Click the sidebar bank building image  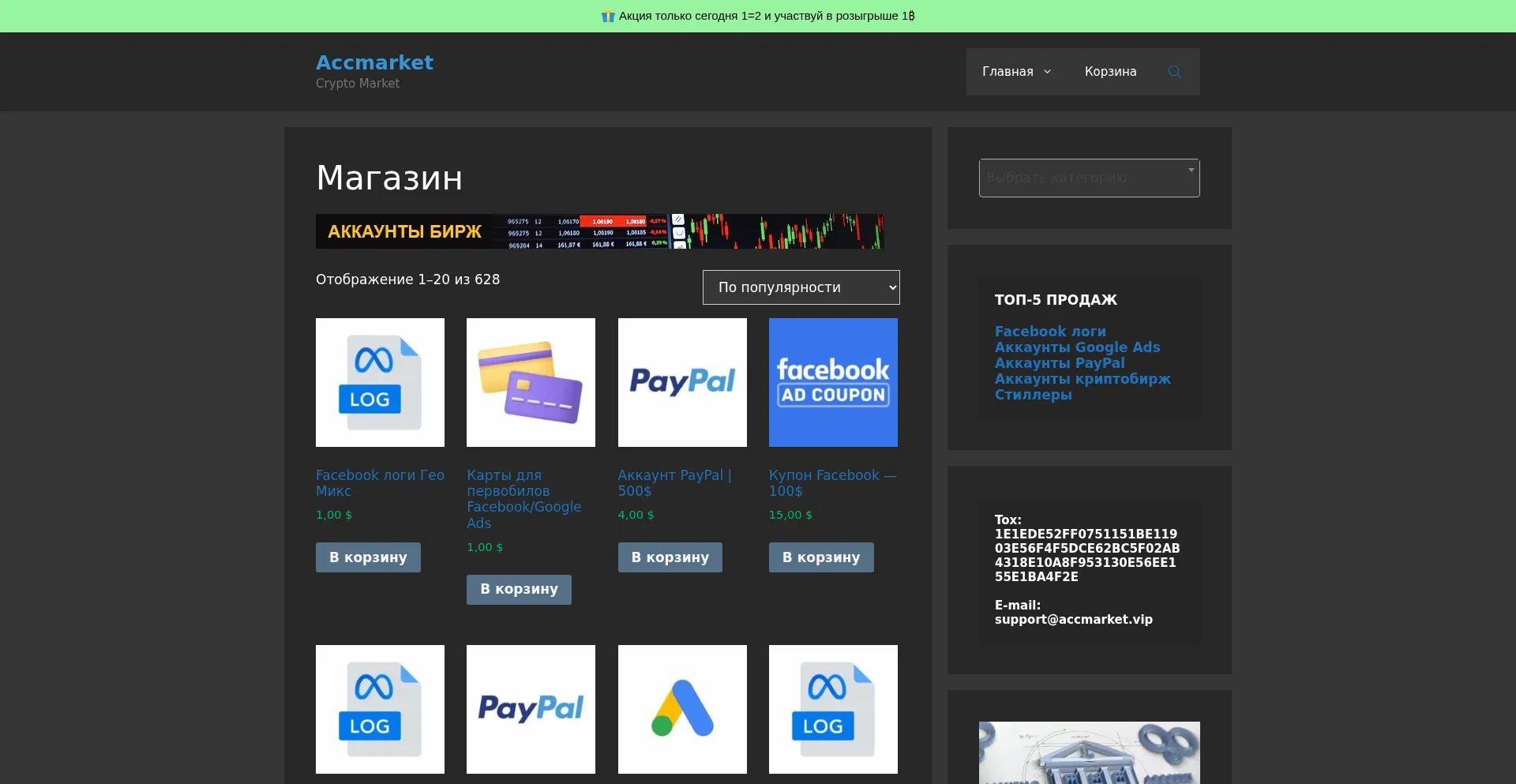tap(1090, 752)
